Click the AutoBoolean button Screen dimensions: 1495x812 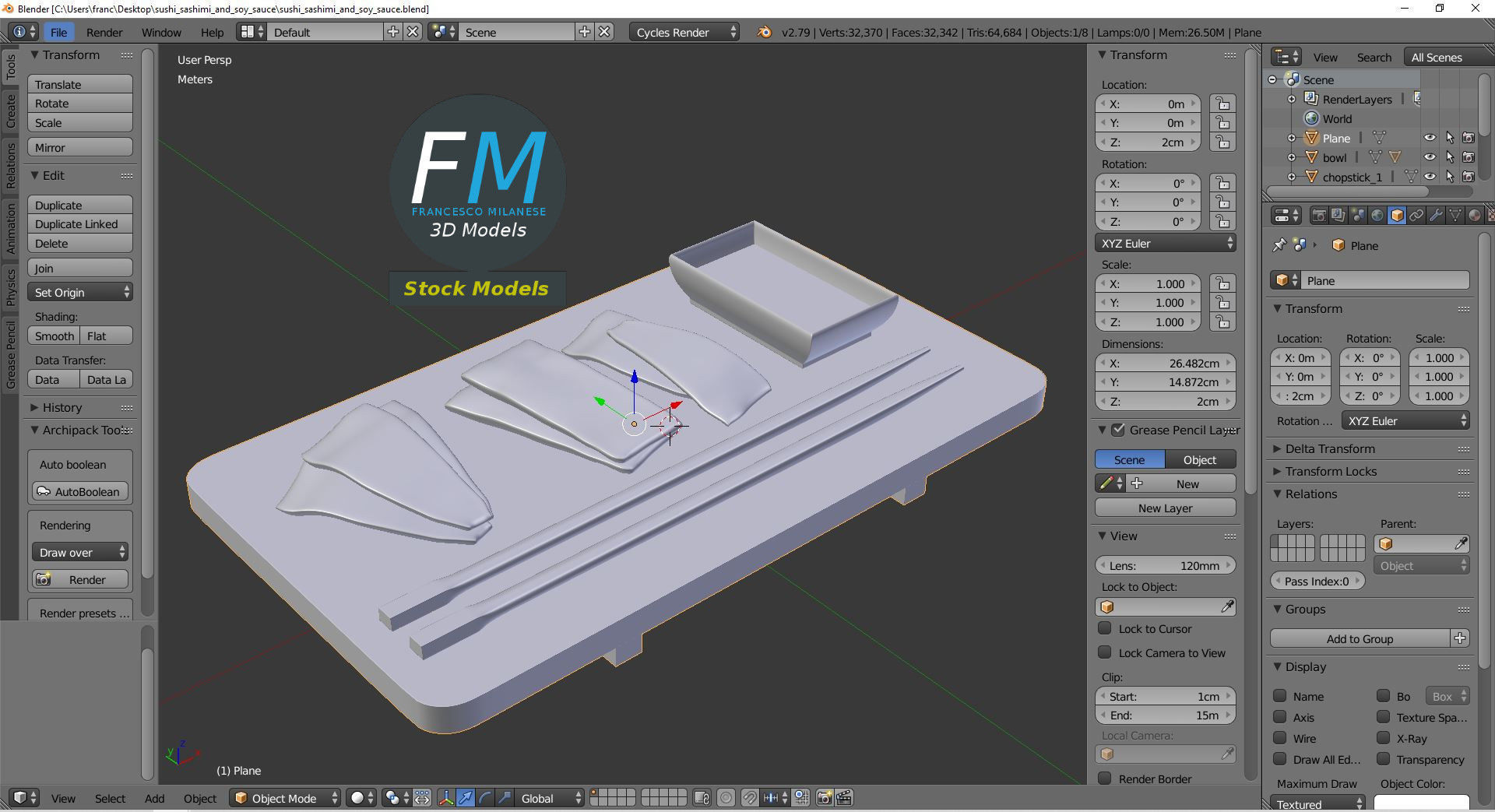pyautogui.click(x=80, y=491)
